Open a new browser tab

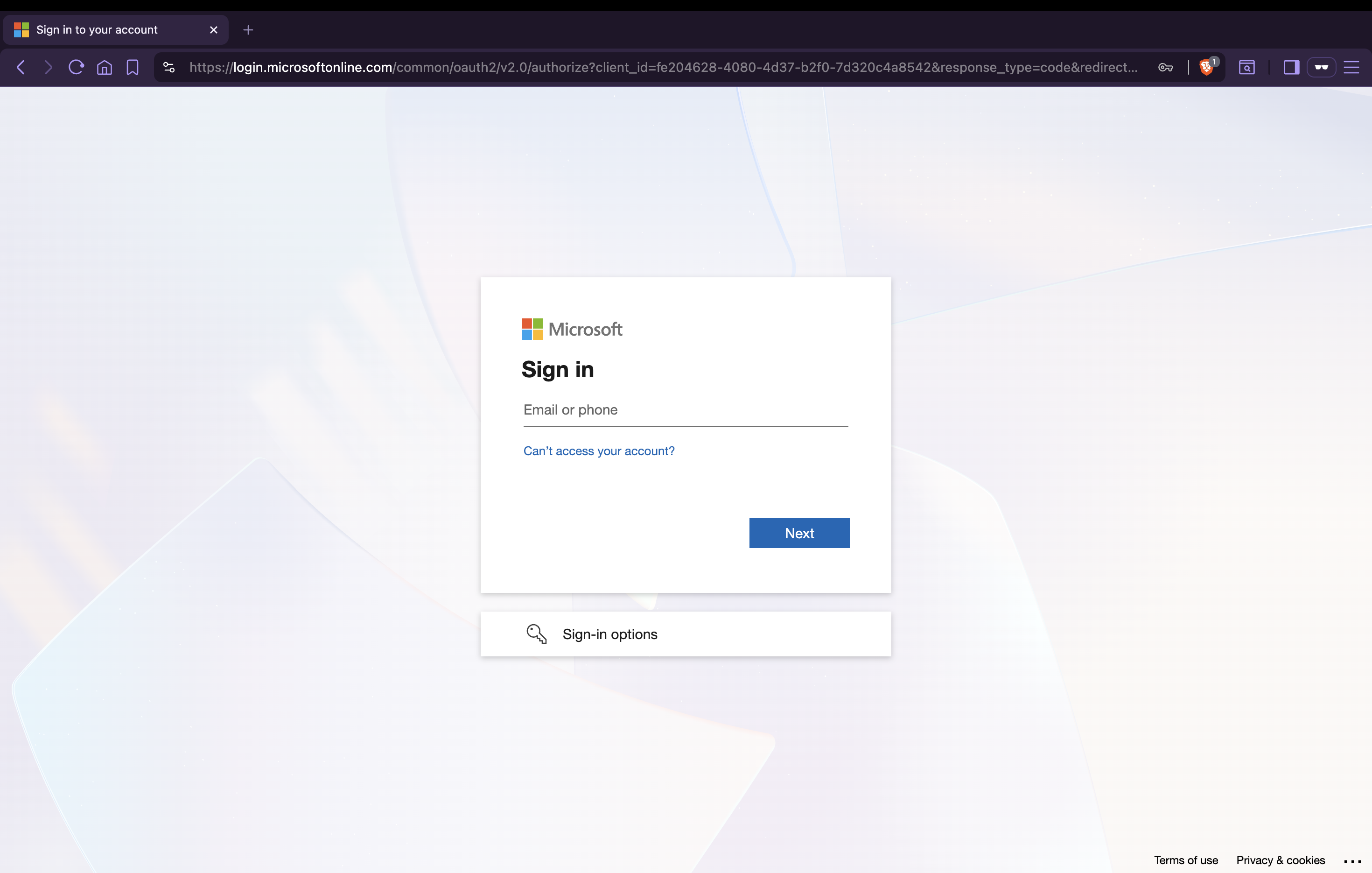pyautogui.click(x=248, y=29)
